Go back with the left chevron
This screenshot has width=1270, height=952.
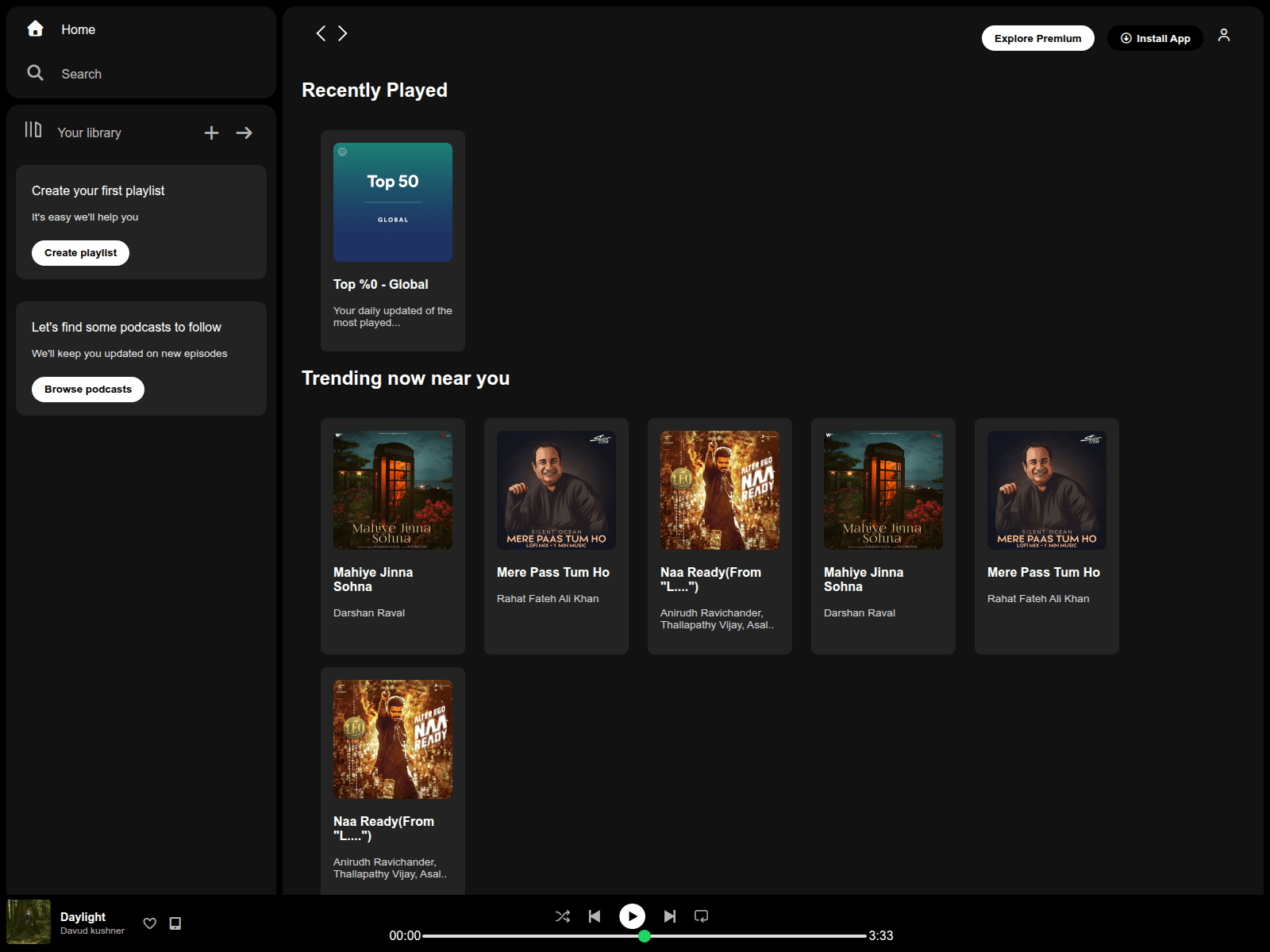(x=321, y=33)
